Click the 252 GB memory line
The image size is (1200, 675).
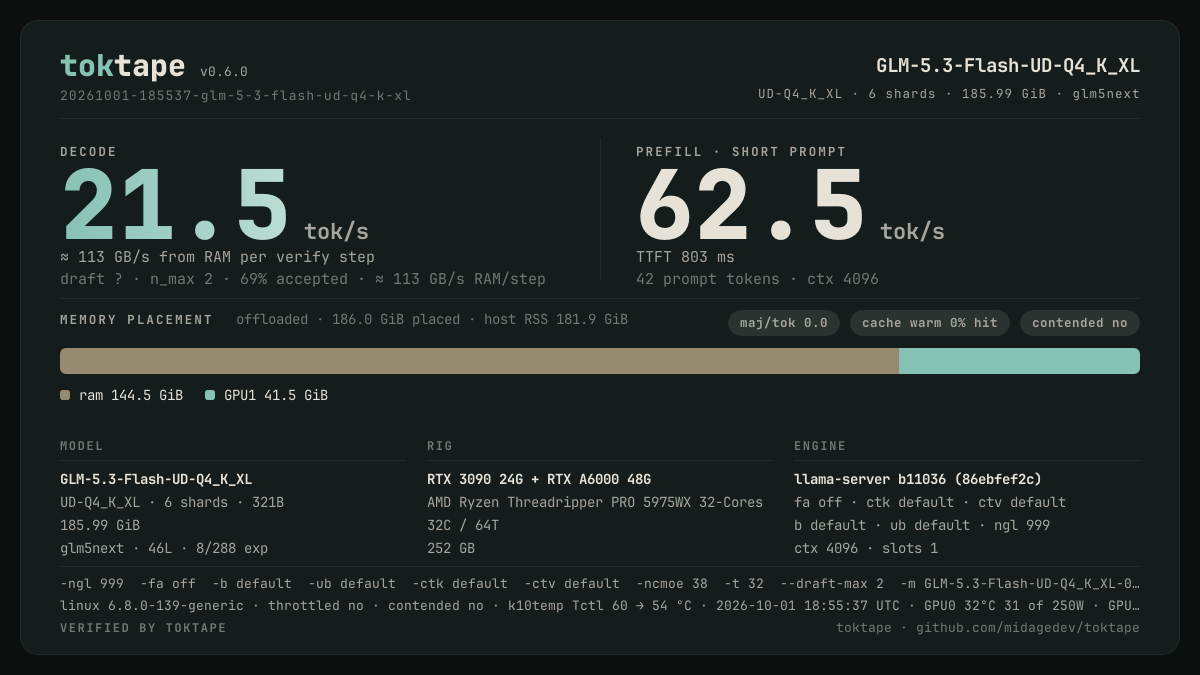click(451, 548)
